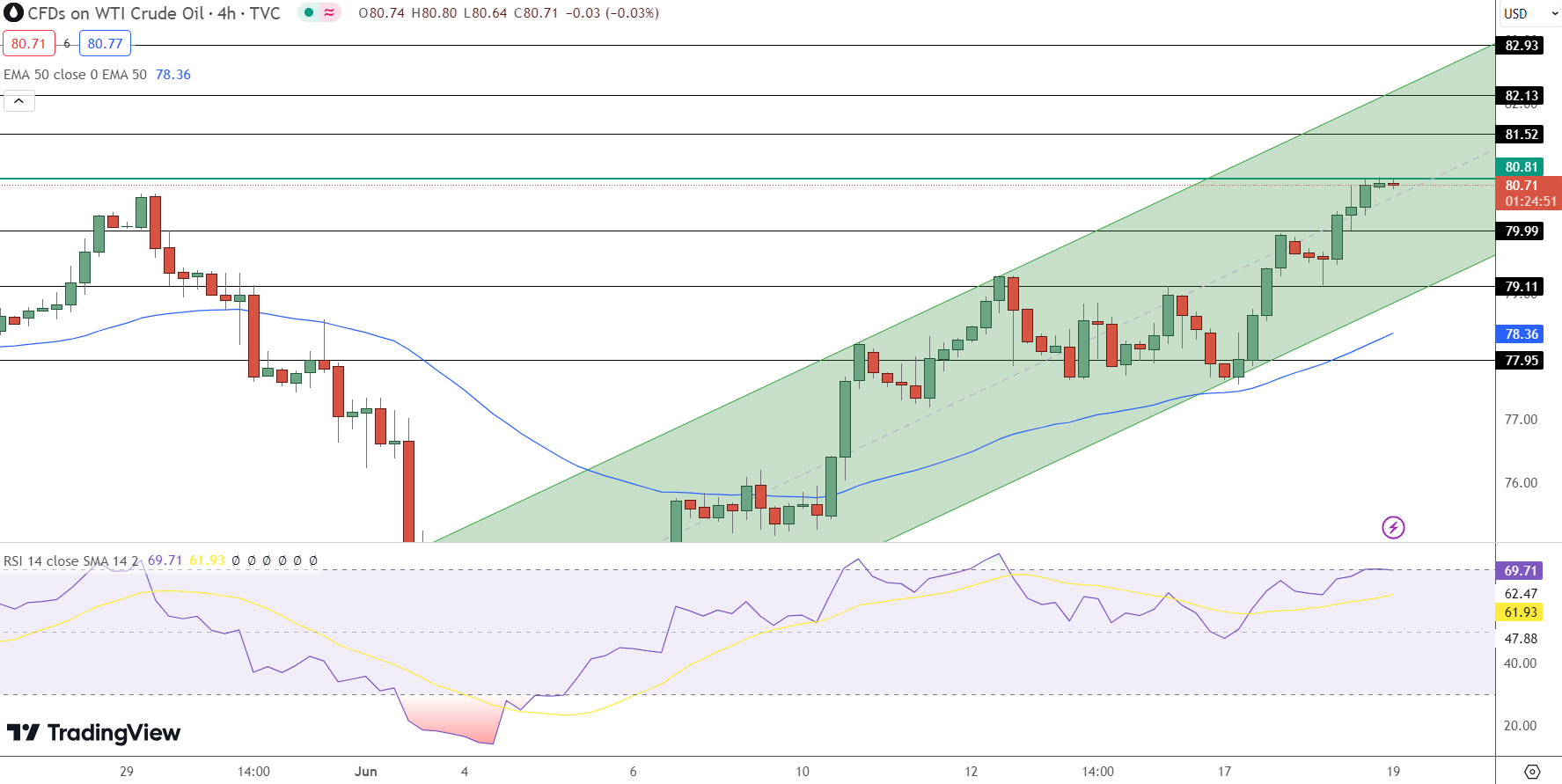This screenshot has width=1562, height=784.
Task: Open chart settings via bottom-right gear icon
Action: [x=1532, y=772]
